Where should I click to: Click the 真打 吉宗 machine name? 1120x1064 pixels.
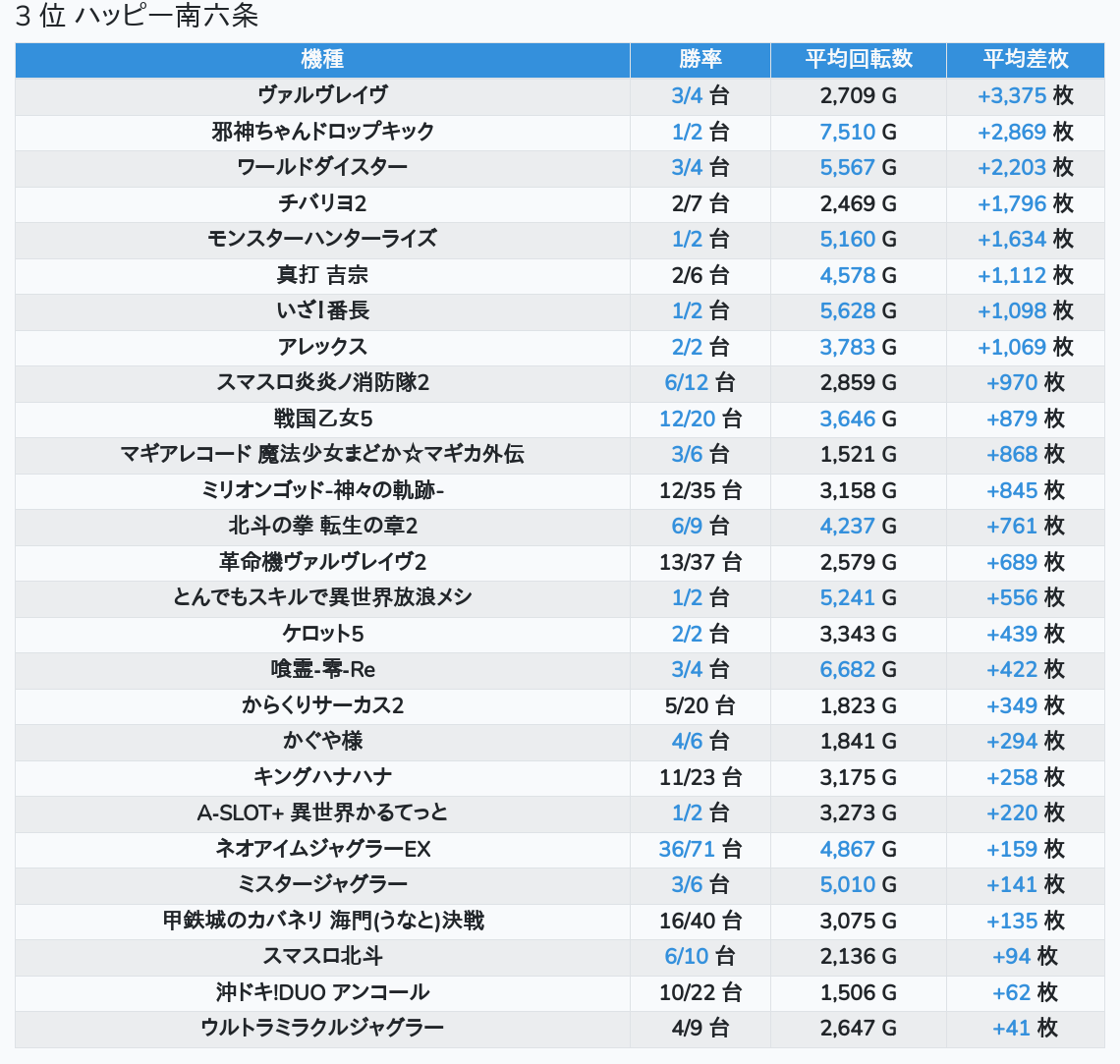pyautogui.click(x=322, y=275)
